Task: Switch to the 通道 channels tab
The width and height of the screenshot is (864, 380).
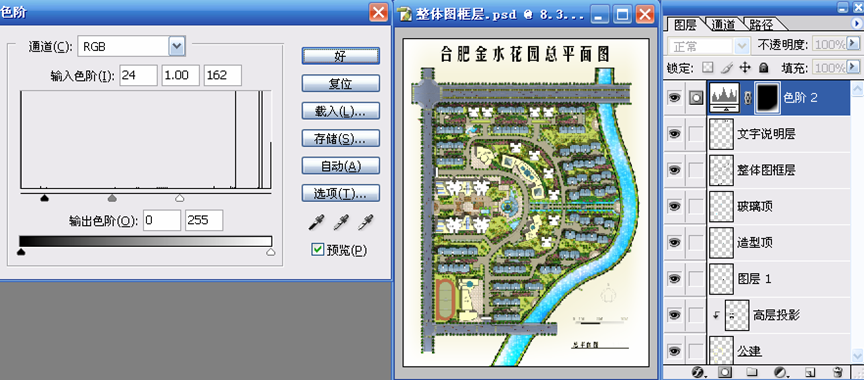Action: point(722,24)
